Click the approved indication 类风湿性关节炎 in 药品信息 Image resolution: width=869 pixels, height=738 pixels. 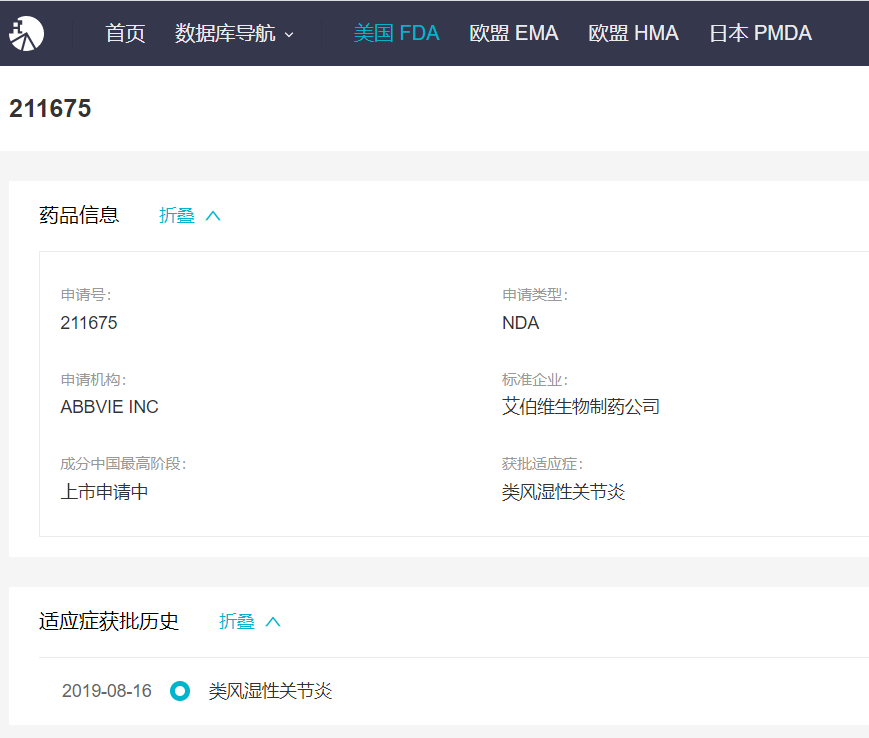coord(564,491)
